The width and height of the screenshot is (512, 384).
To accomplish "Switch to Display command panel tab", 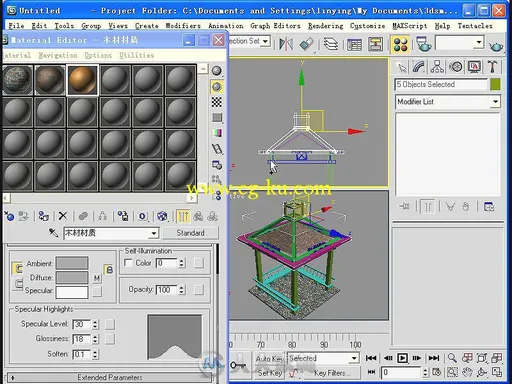I will point(474,67).
